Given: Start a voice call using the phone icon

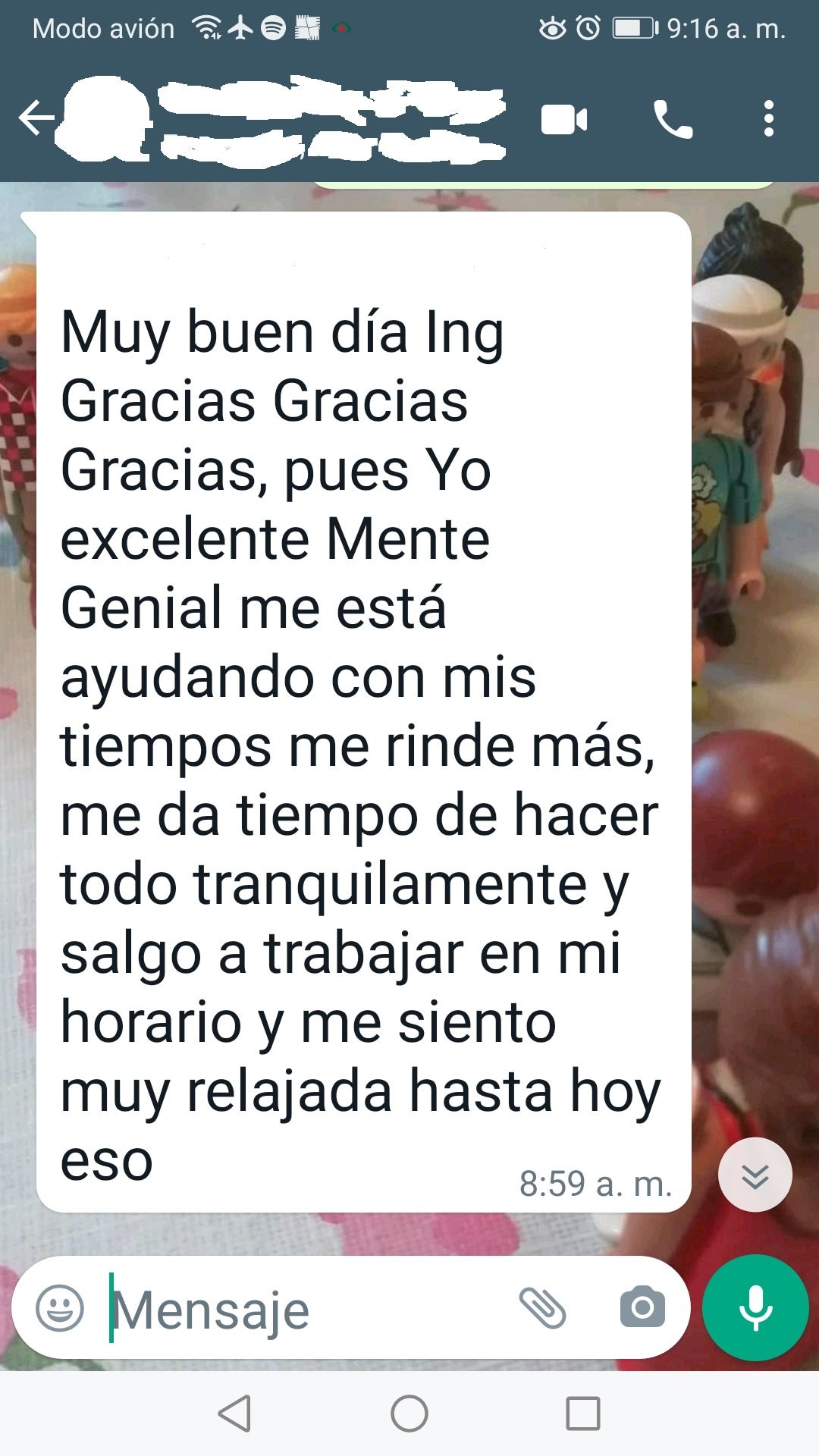Looking at the screenshot, I should (x=673, y=120).
